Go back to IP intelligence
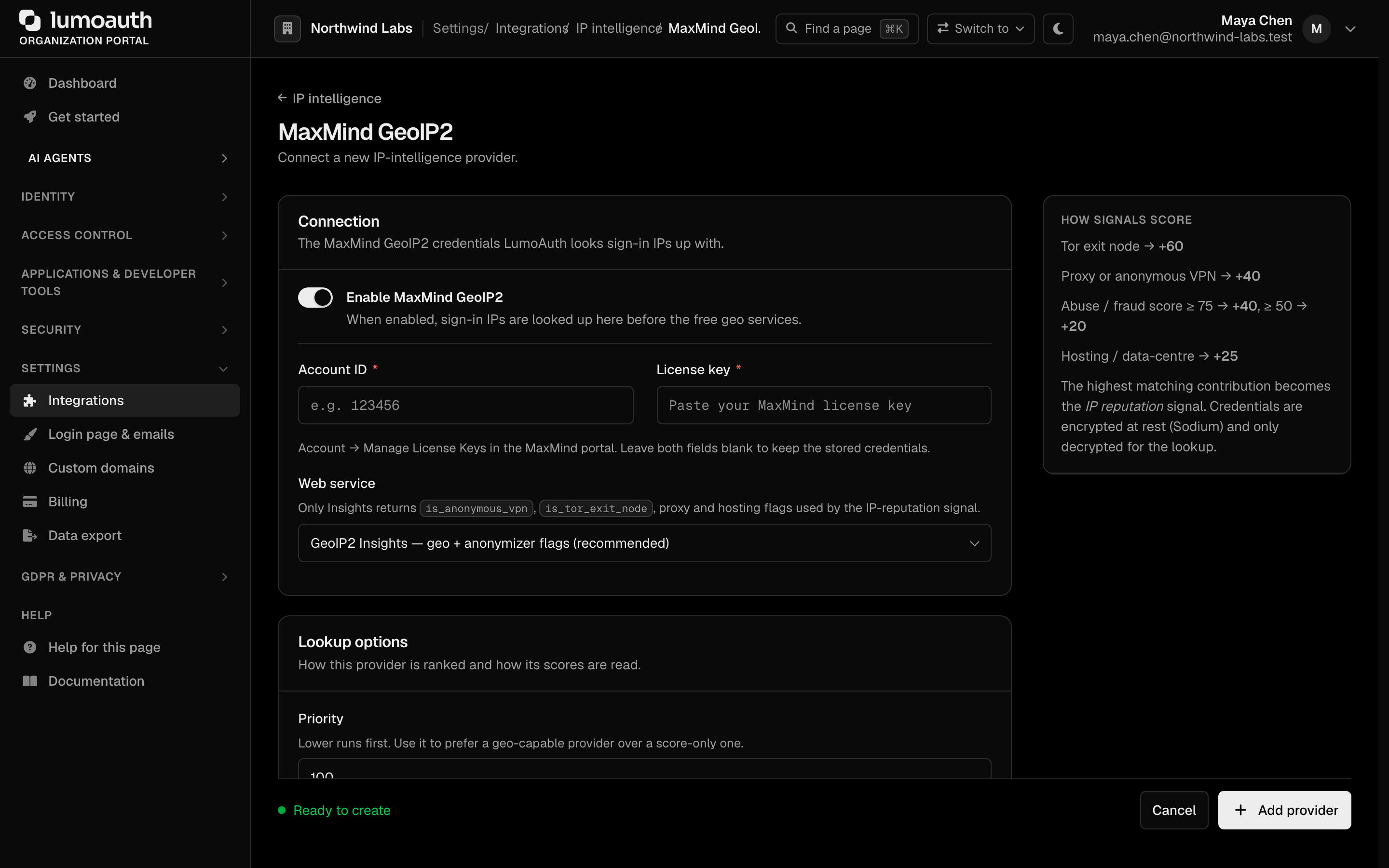The height and width of the screenshot is (868, 1389). pyautogui.click(x=329, y=98)
